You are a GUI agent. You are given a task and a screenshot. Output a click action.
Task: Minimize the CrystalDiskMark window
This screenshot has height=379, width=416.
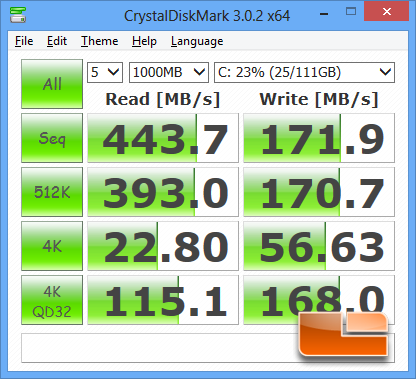324,14
